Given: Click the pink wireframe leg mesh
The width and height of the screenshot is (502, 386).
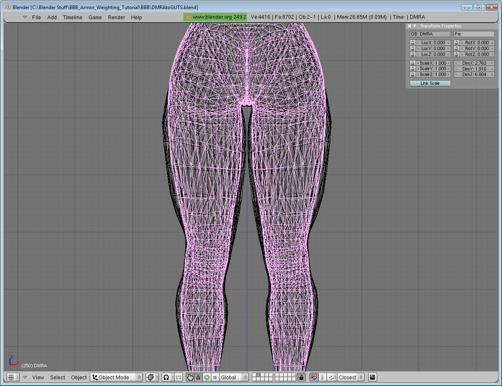Looking at the screenshot, I should 207,200.
